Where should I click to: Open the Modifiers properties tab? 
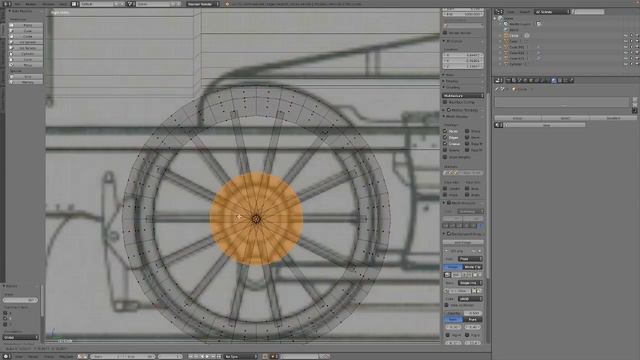[x=542, y=80]
